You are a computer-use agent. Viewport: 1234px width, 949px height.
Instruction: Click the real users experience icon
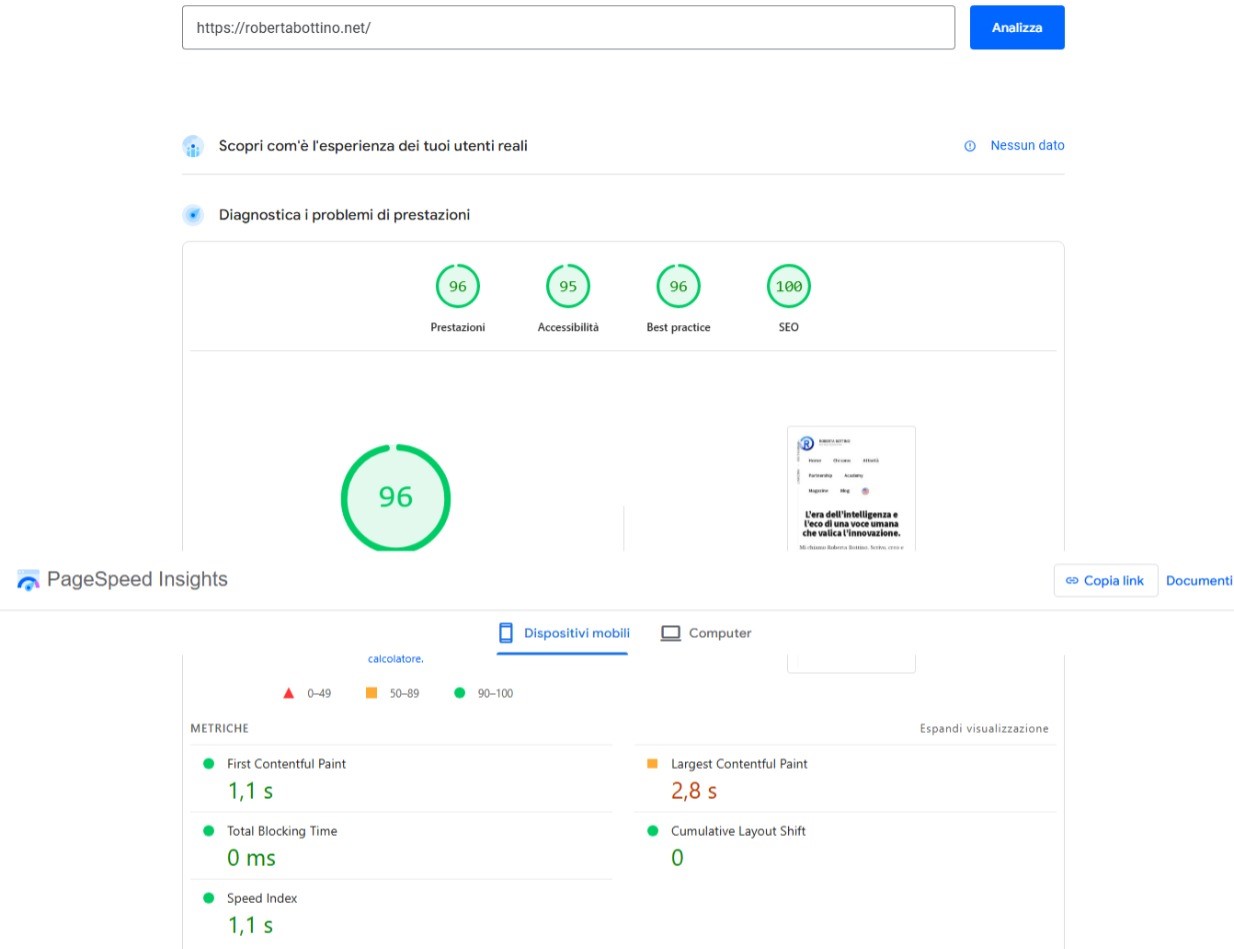[x=193, y=146]
